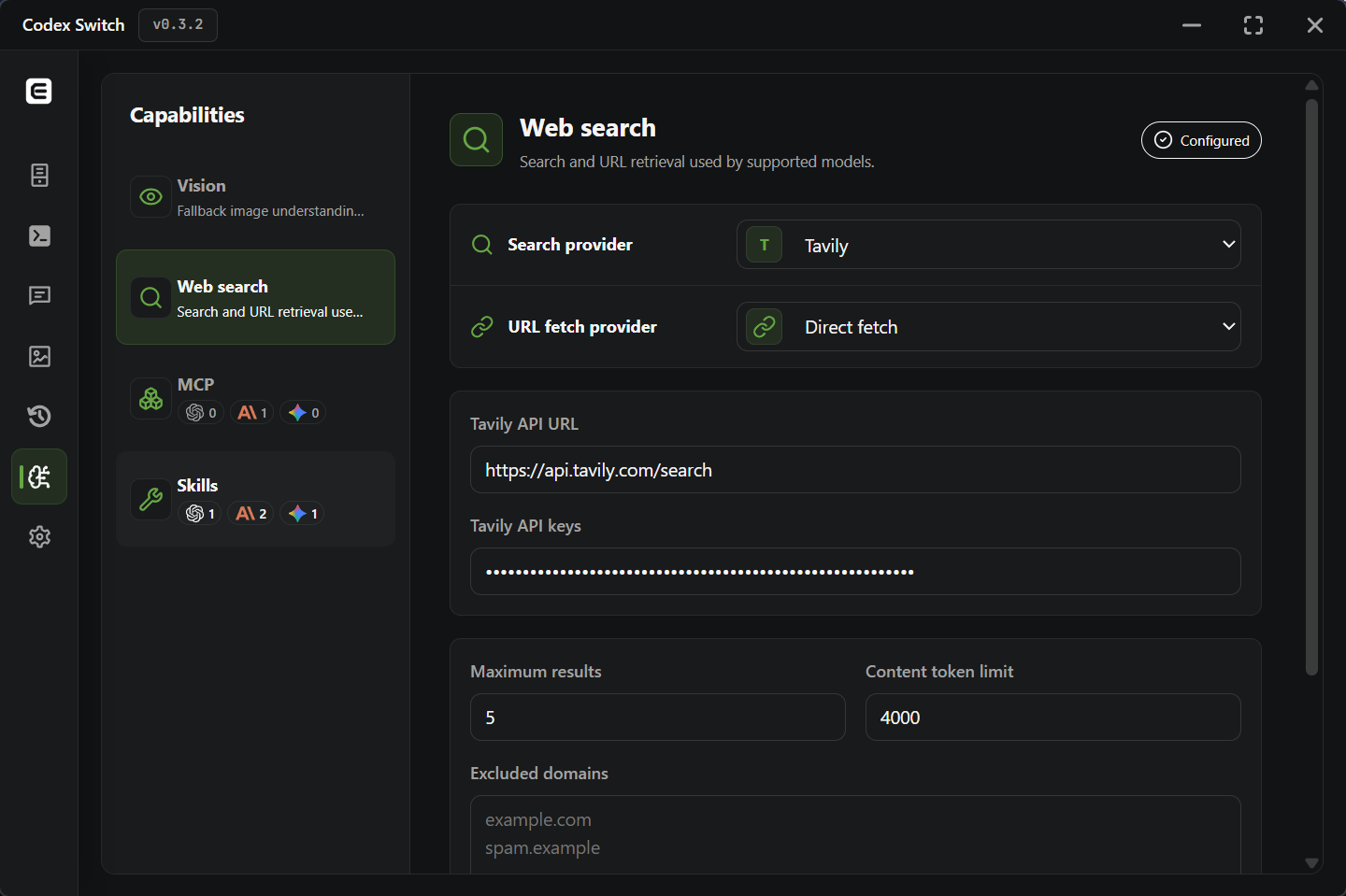Click the Tavily T badge icon
The height and width of the screenshot is (896, 1346).
click(764, 245)
